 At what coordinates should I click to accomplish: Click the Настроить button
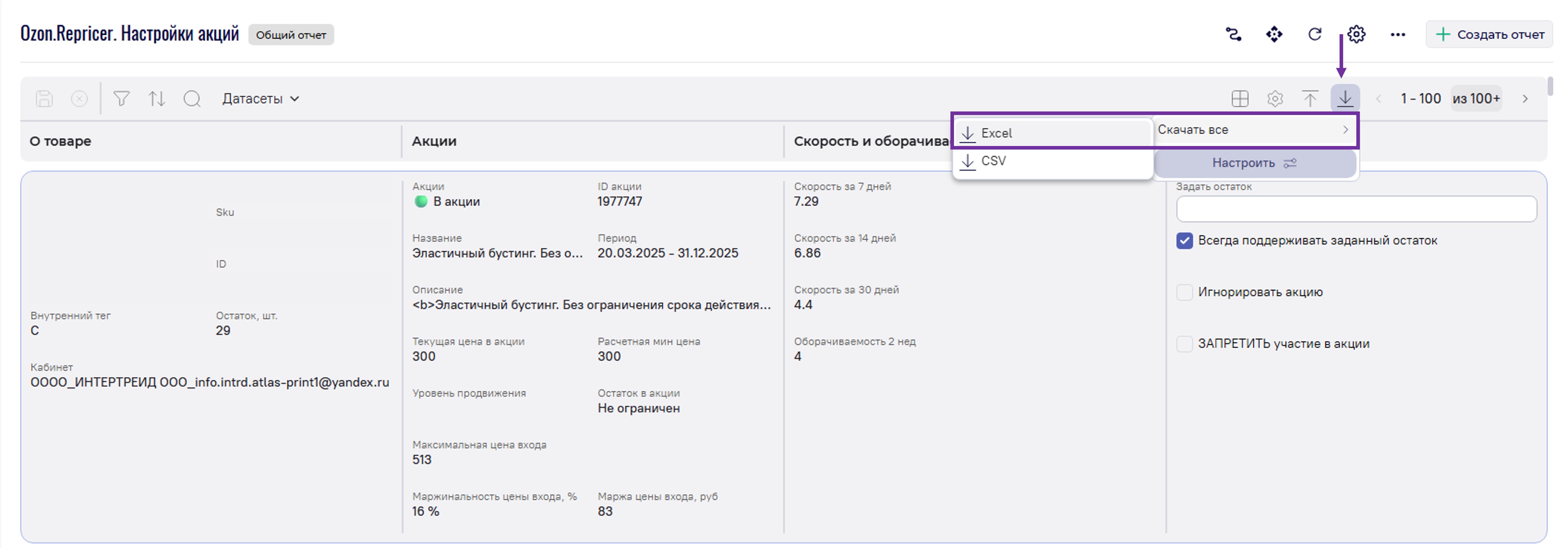click(1254, 163)
